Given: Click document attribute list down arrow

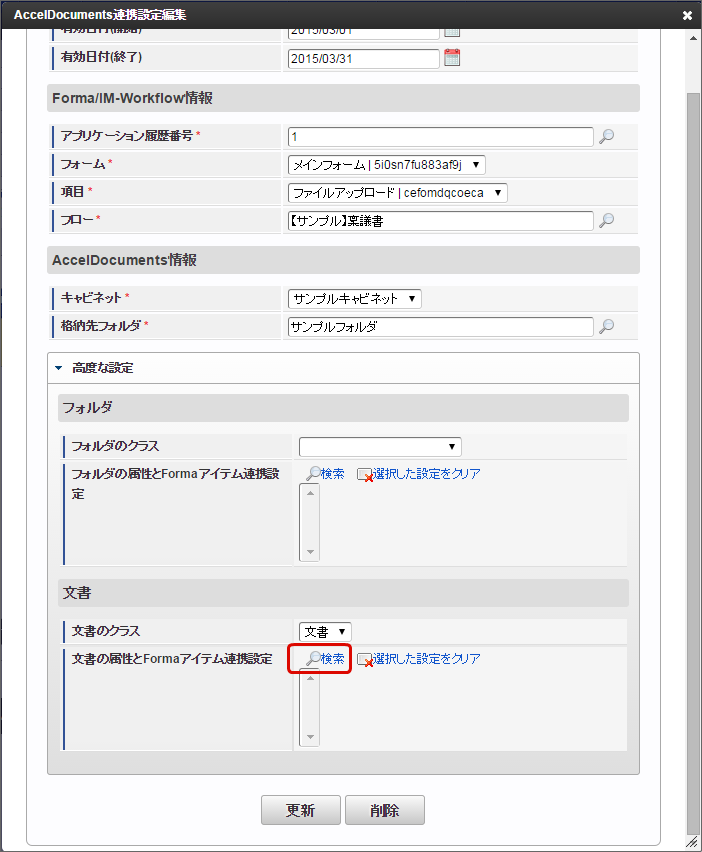Looking at the screenshot, I should 310,737.
